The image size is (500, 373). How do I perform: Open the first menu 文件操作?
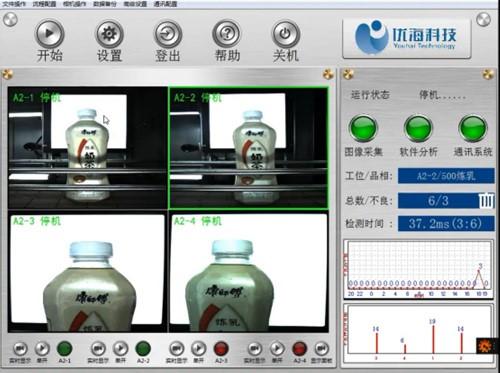click(x=14, y=4)
